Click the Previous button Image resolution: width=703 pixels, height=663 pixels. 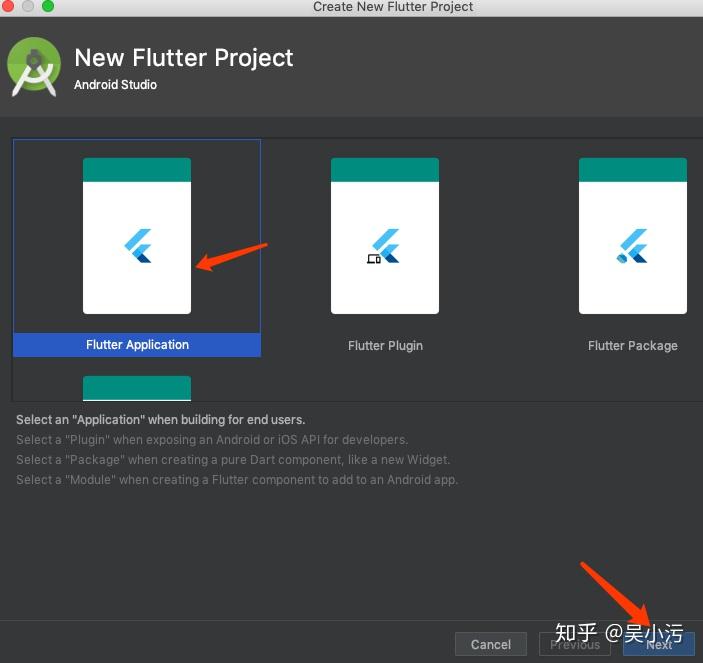575,644
